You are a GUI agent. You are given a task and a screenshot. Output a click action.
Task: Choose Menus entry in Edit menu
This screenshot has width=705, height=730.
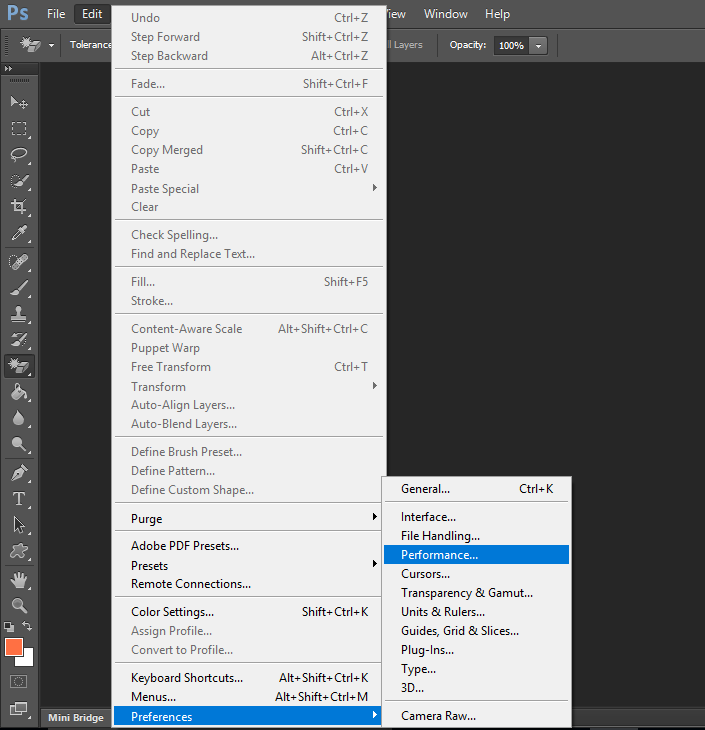(248, 697)
